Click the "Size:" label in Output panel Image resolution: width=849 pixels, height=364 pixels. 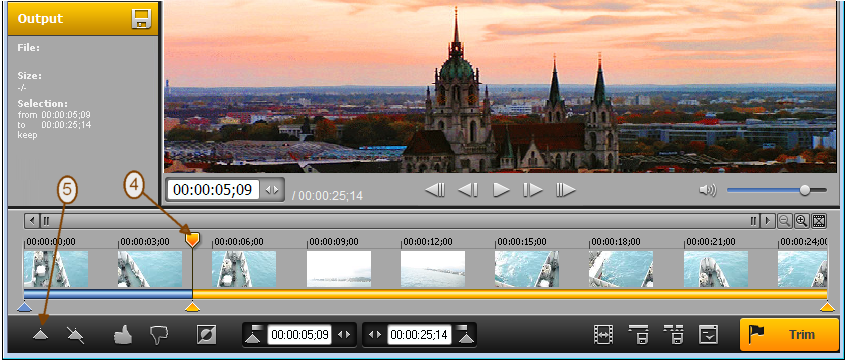30,76
